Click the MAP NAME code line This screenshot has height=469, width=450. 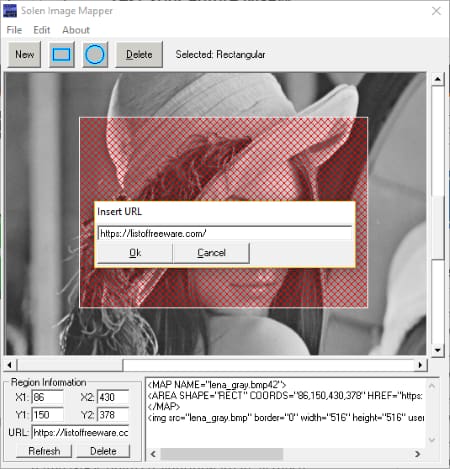tap(217, 385)
